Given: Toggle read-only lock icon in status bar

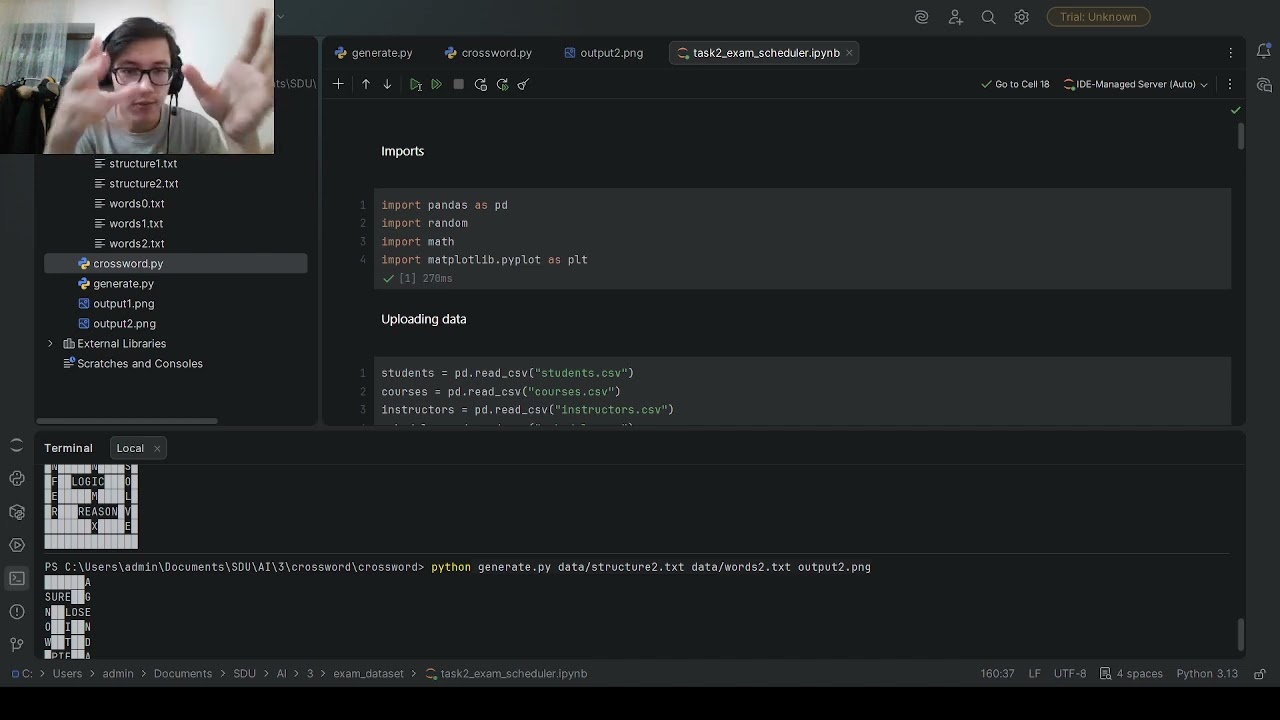Looking at the screenshot, I should [1259, 674].
